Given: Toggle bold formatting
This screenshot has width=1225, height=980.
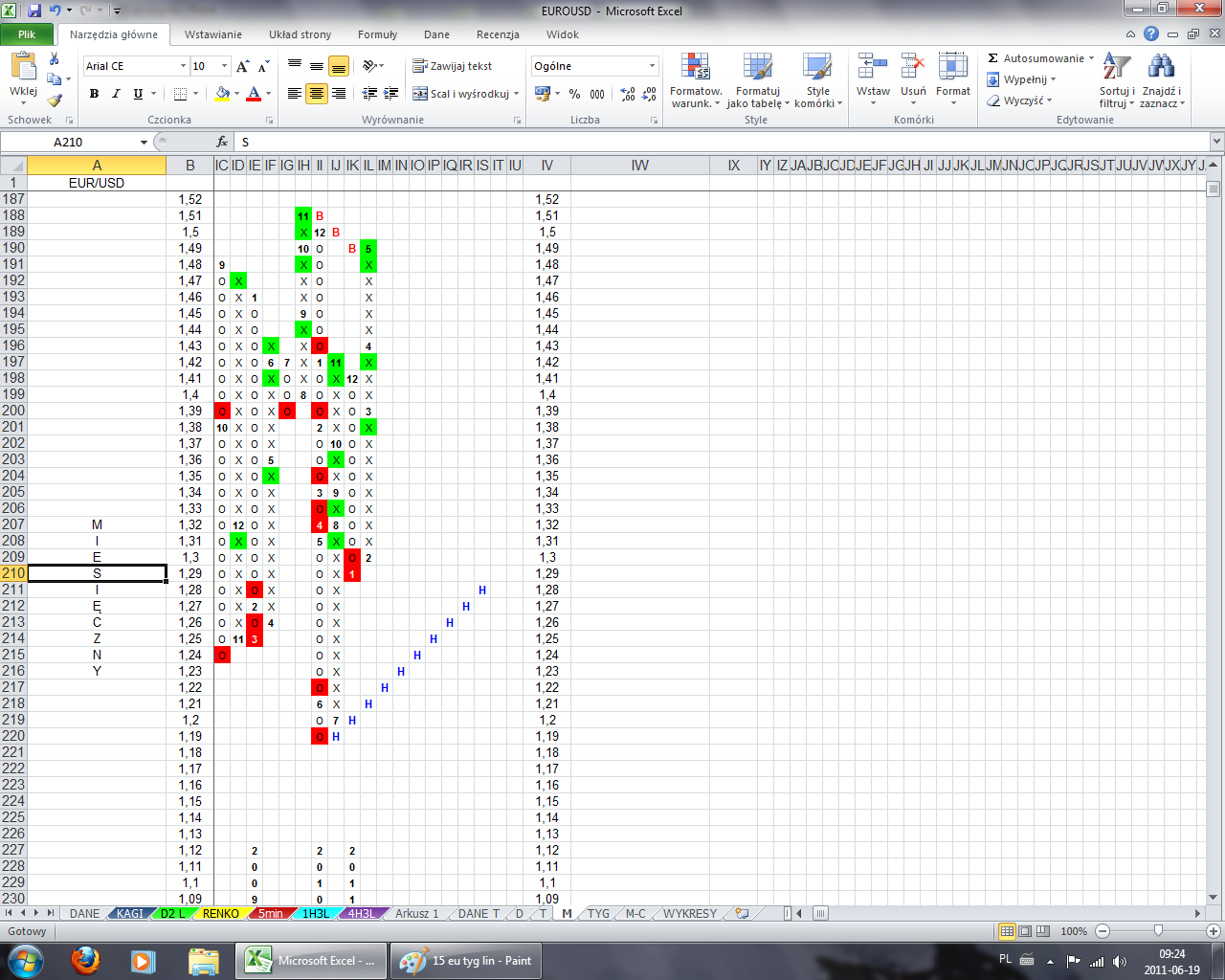Looking at the screenshot, I should point(94,94).
